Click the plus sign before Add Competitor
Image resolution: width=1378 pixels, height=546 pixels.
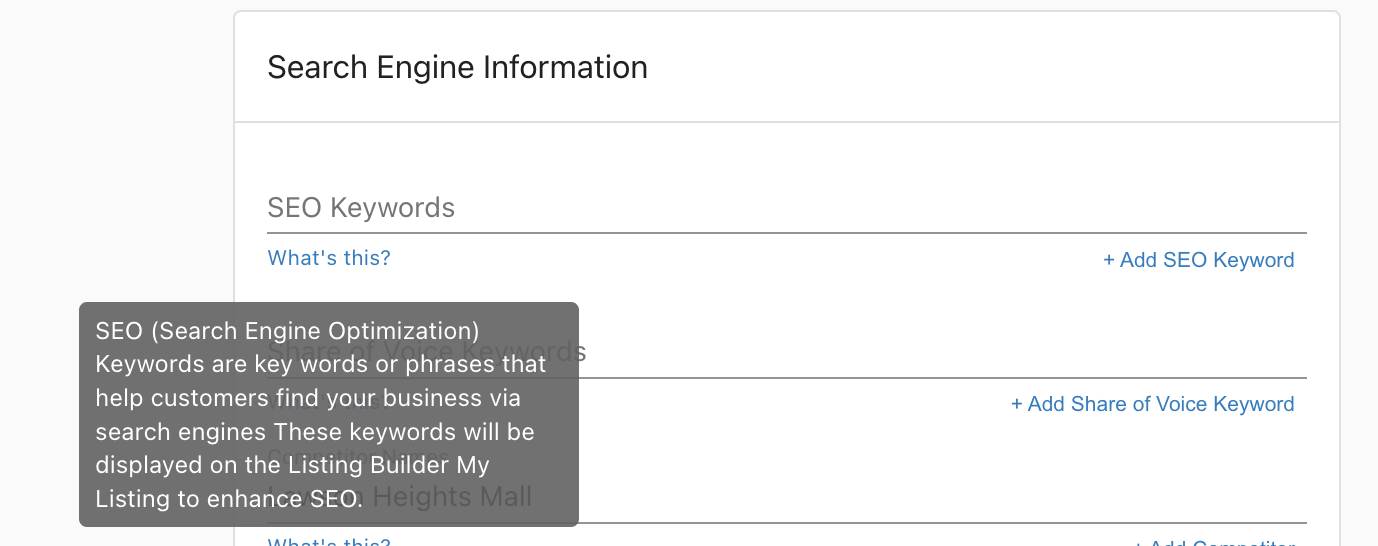(1141, 543)
